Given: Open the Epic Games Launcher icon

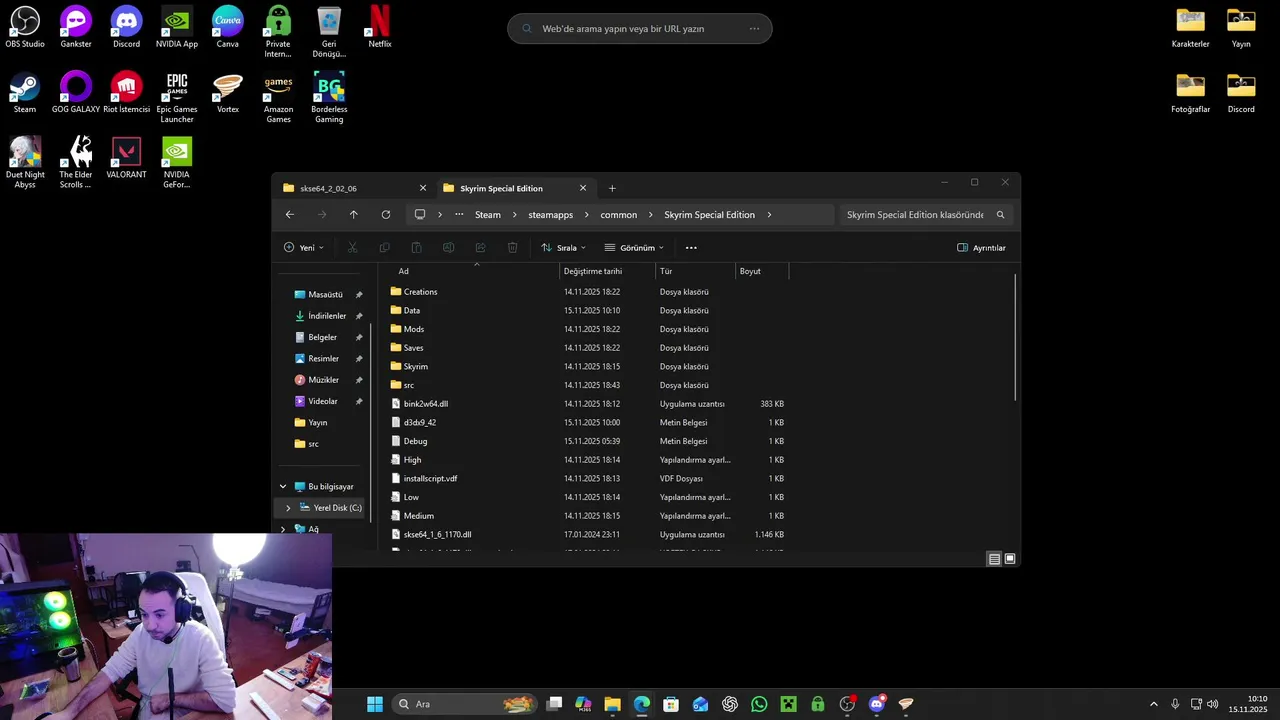Looking at the screenshot, I should click(x=177, y=97).
